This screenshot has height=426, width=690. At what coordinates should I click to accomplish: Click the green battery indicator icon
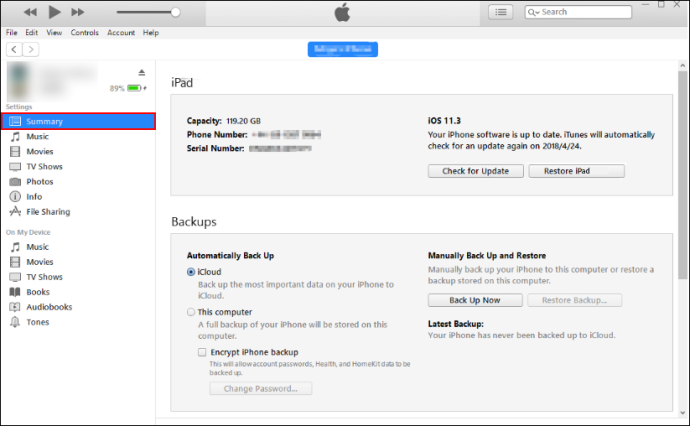[x=134, y=88]
